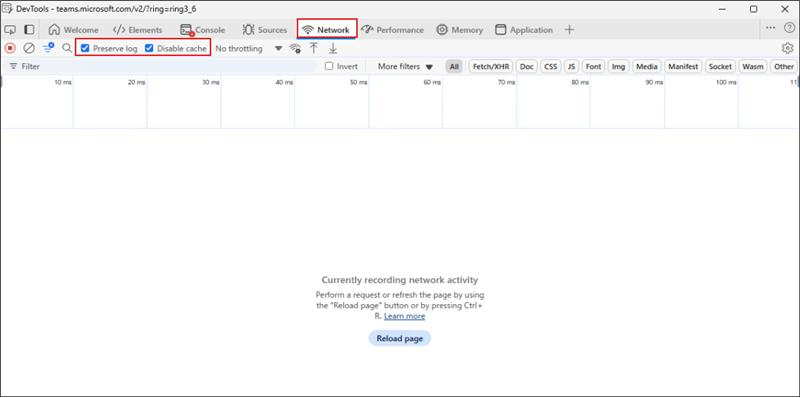Viewport: 800px width, 398px height.
Task: Open Network settings gear icon
Action: click(787, 48)
